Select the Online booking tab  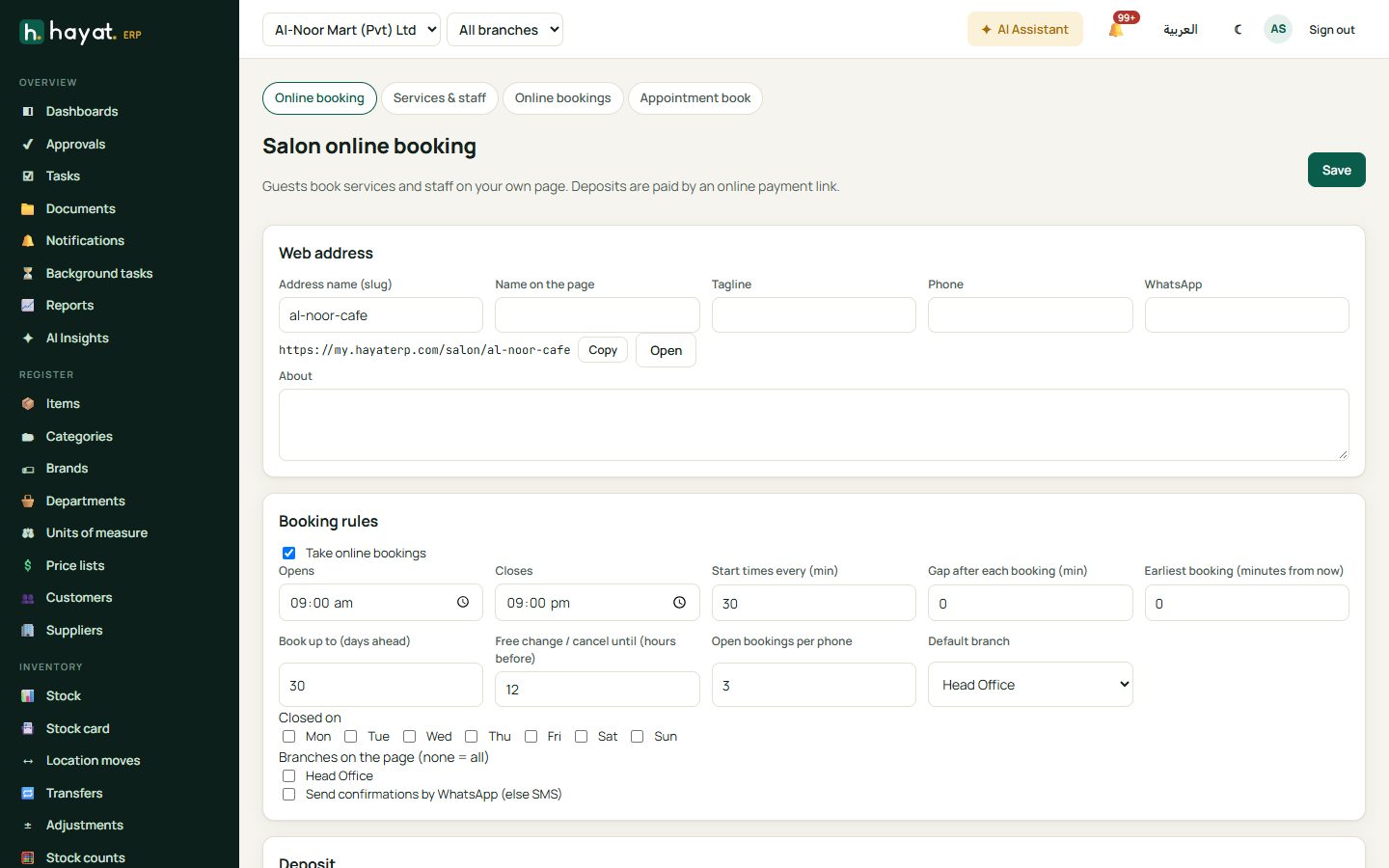319,98
